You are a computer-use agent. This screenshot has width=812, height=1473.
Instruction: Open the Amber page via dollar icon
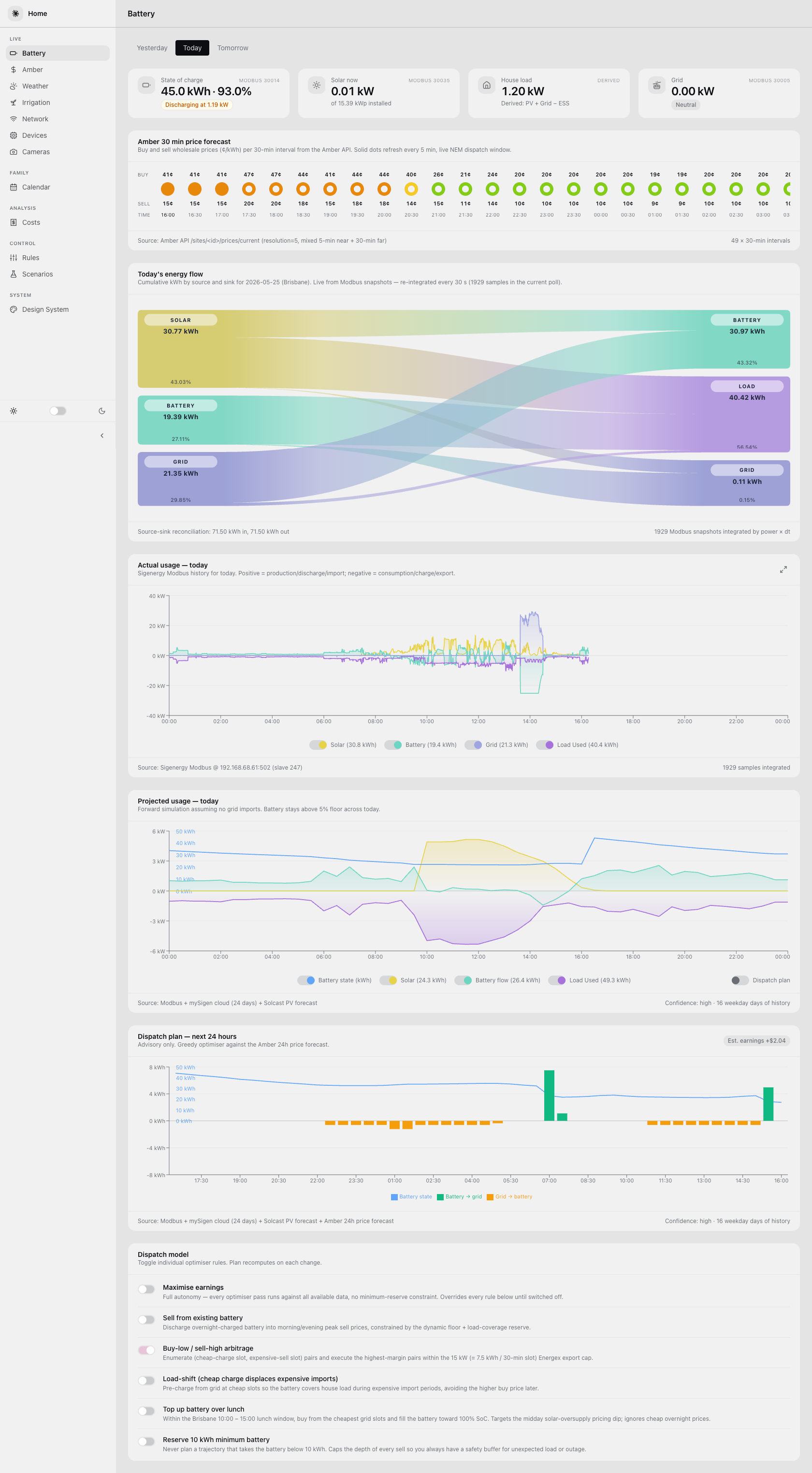[x=13, y=70]
